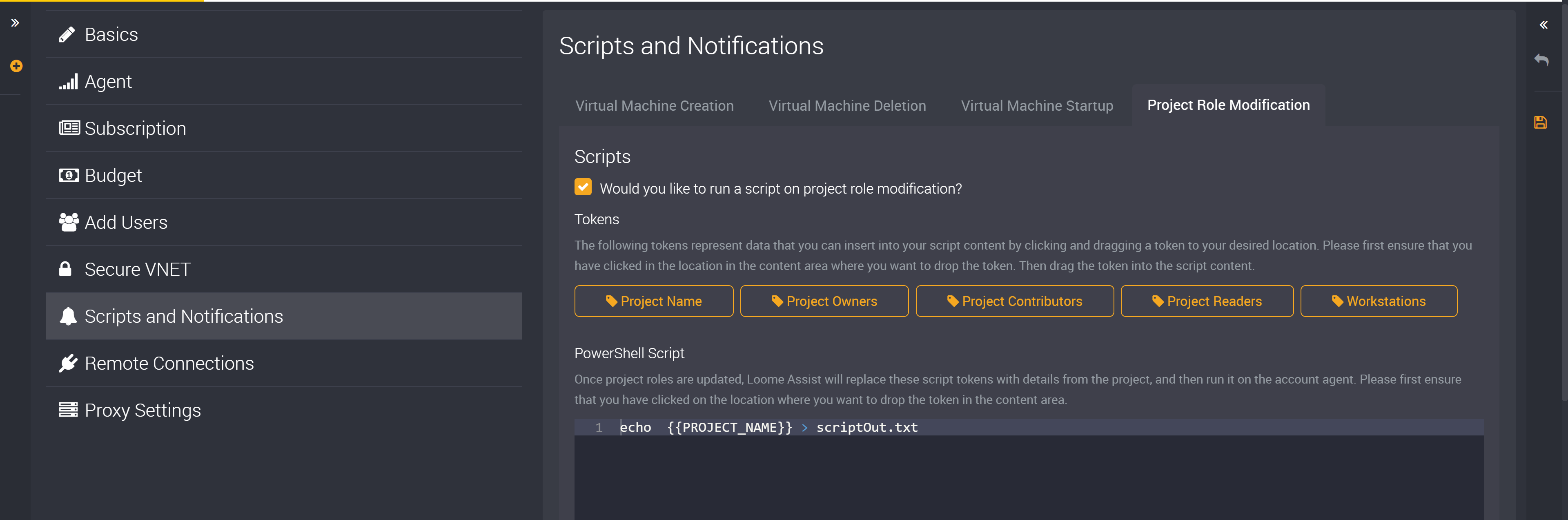Viewport: 1568px width, 520px height.
Task: Click the save icon top right
Action: pyautogui.click(x=1543, y=123)
